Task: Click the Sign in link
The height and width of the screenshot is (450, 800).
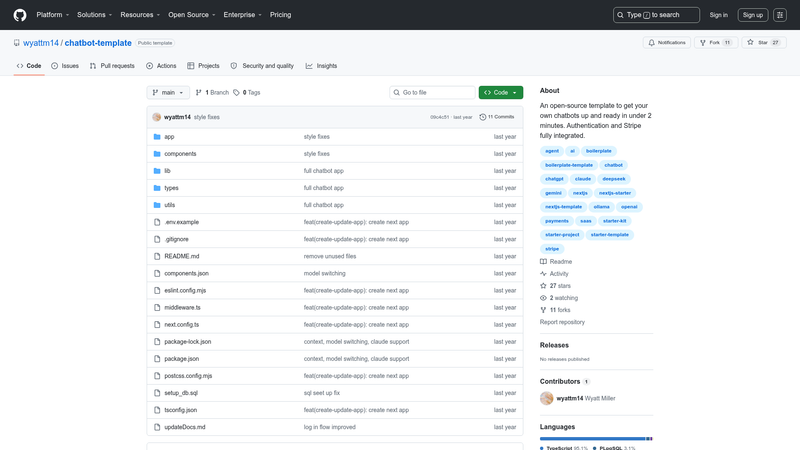Action: click(x=718, y=15)
